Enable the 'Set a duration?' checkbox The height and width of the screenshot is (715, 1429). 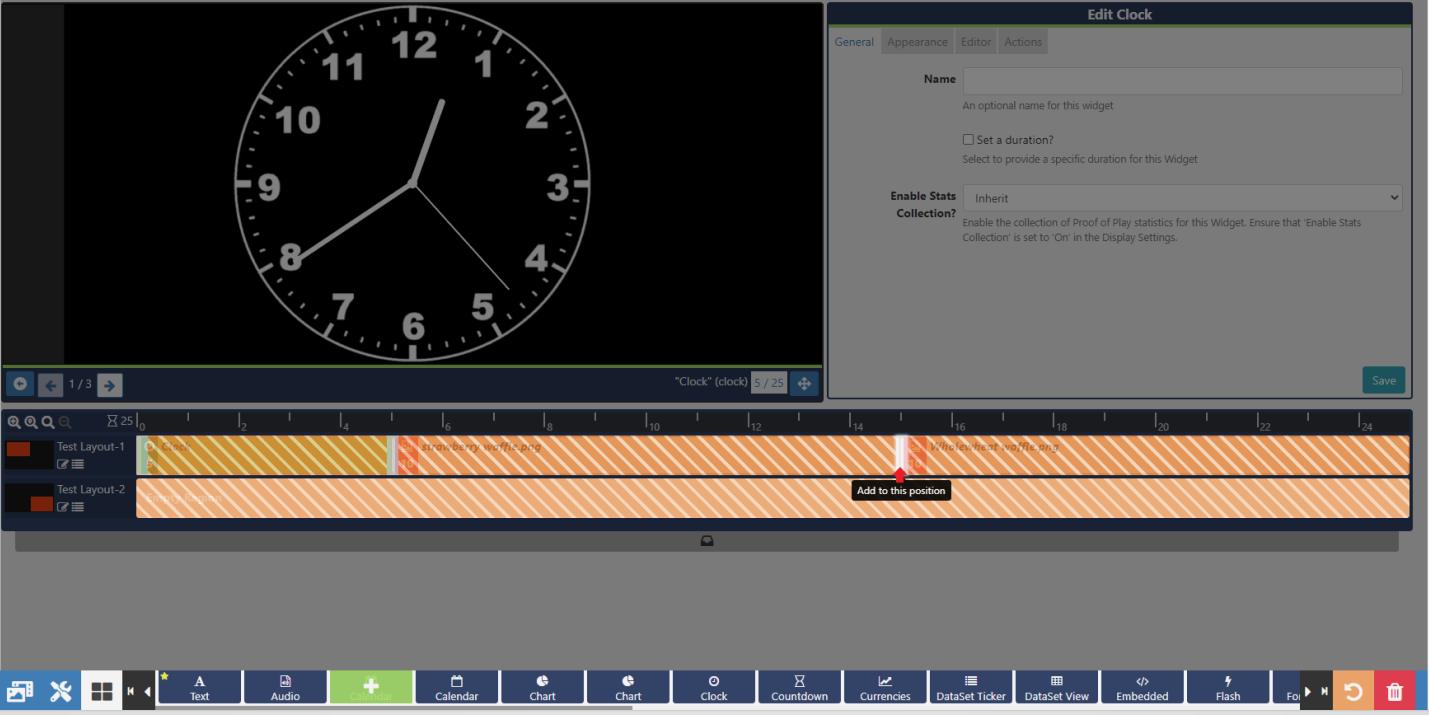968,140
